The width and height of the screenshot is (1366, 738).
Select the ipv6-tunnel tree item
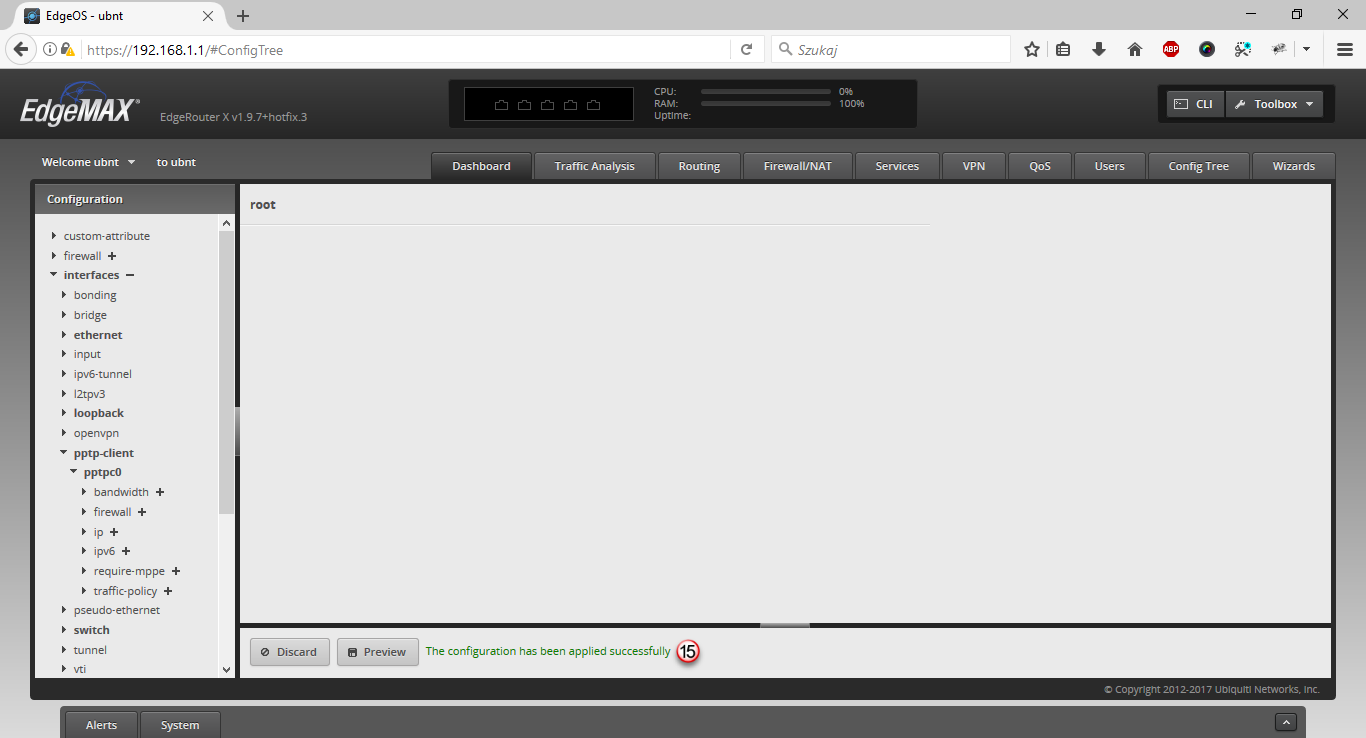[x=103, y=374]
